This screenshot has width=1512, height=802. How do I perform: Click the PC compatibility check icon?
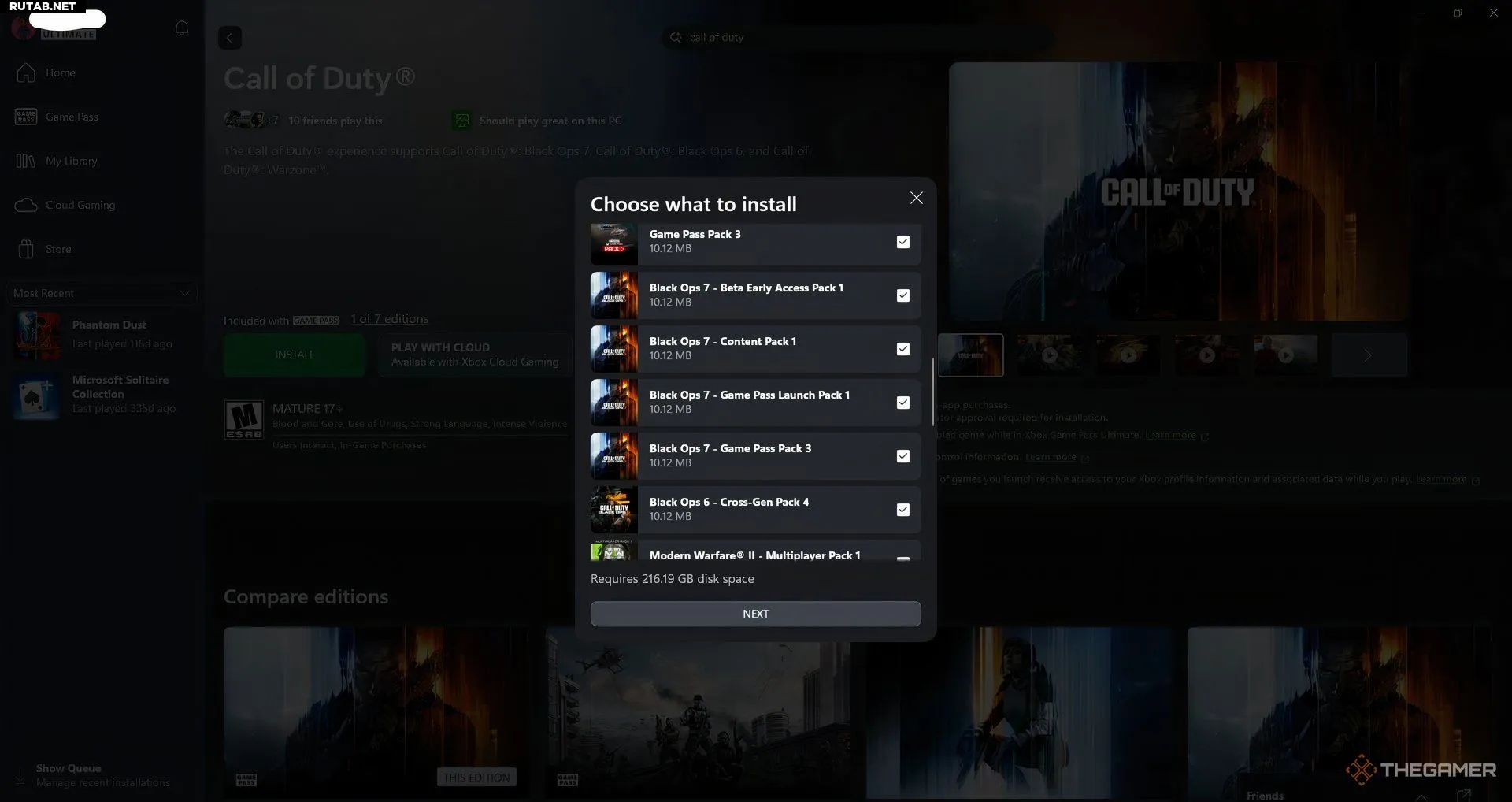(462, 121)
